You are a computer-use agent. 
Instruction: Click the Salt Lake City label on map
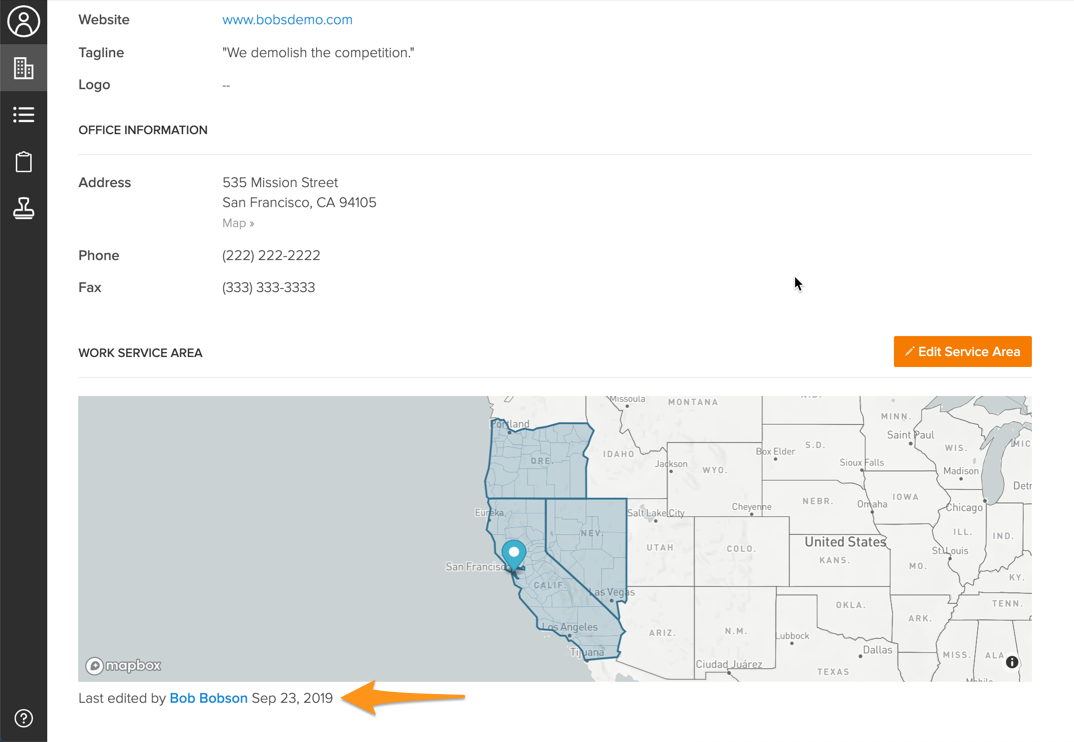coord(656,513)
